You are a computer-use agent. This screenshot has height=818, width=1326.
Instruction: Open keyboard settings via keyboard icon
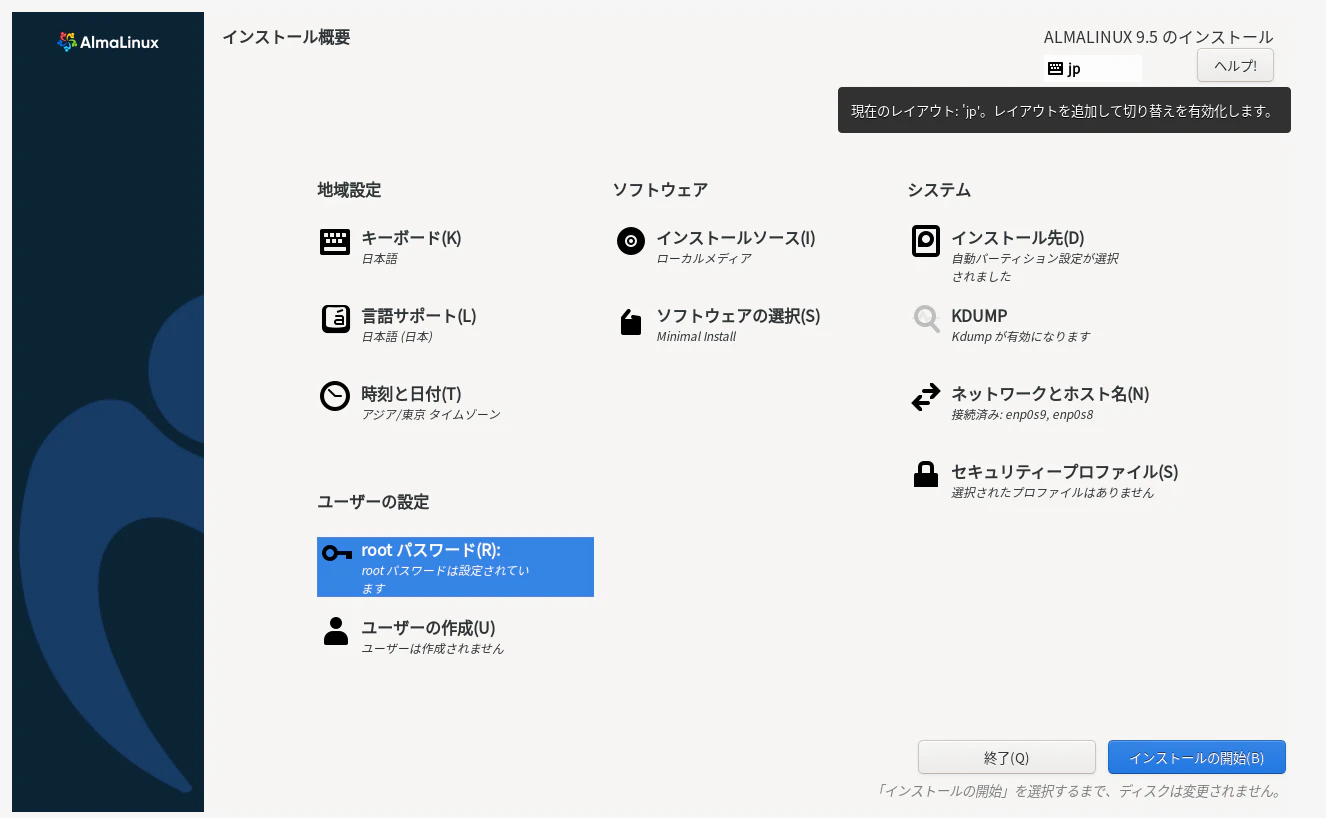click(x=335, y=242)
